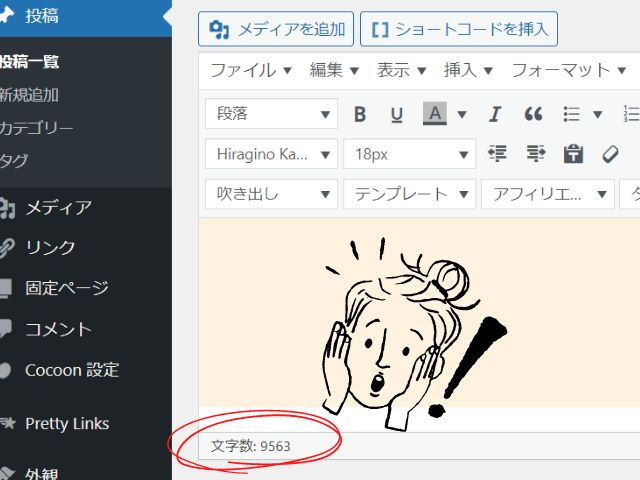Click the bulleted list icon
Screen dimensions: 640x480
(572, 114)
